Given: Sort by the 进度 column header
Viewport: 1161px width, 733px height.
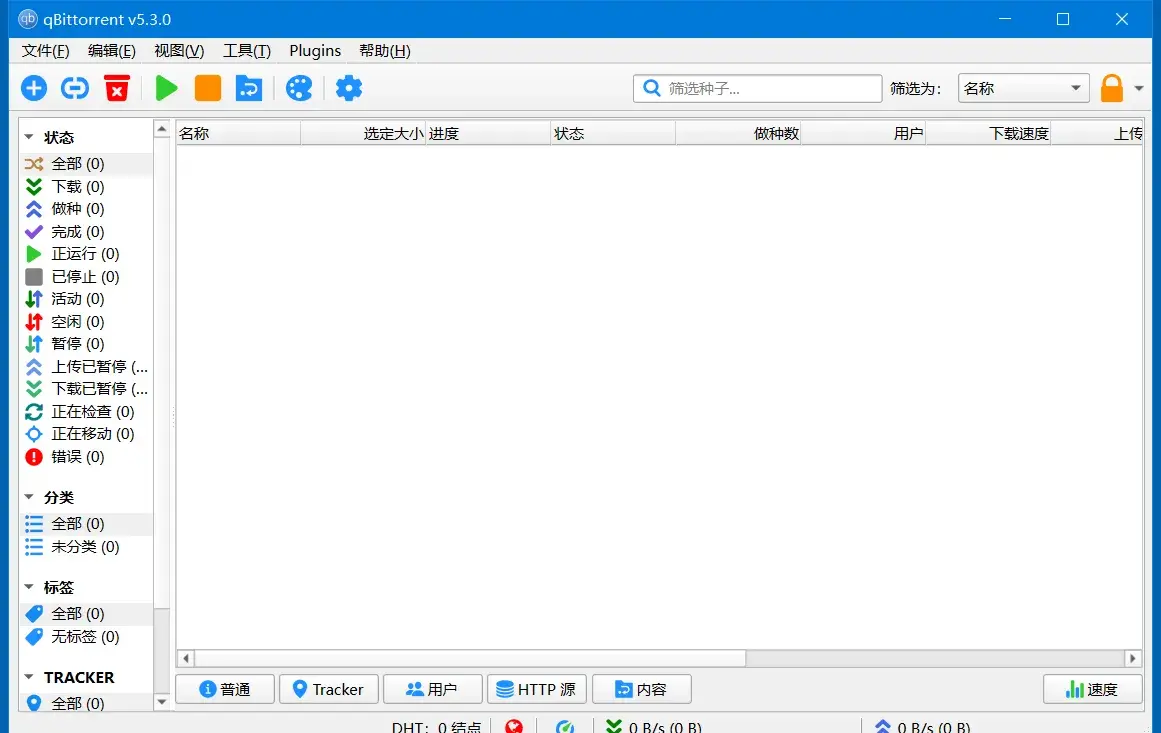Looking at the screenshot, I should click(489, 133).
